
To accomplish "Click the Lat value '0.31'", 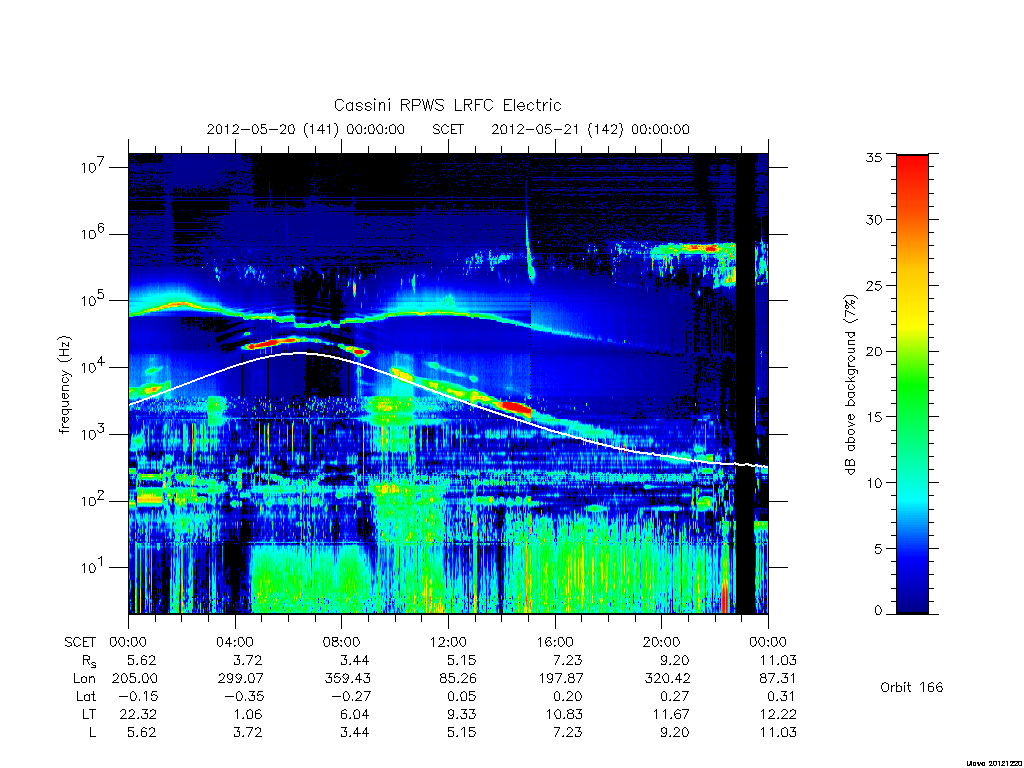I will tap(782, 697).
